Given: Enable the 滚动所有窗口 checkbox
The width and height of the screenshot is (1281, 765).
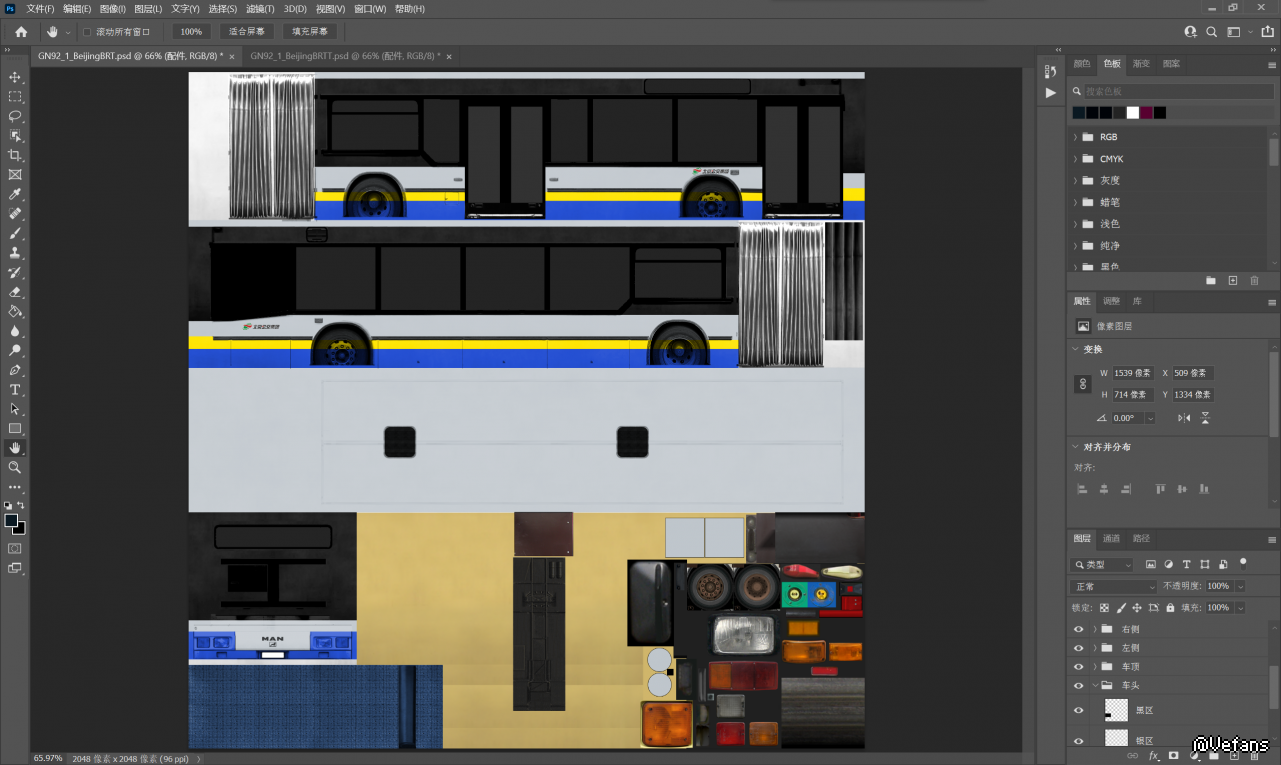Looking at the screenshot, I should (x=87, y=32).
